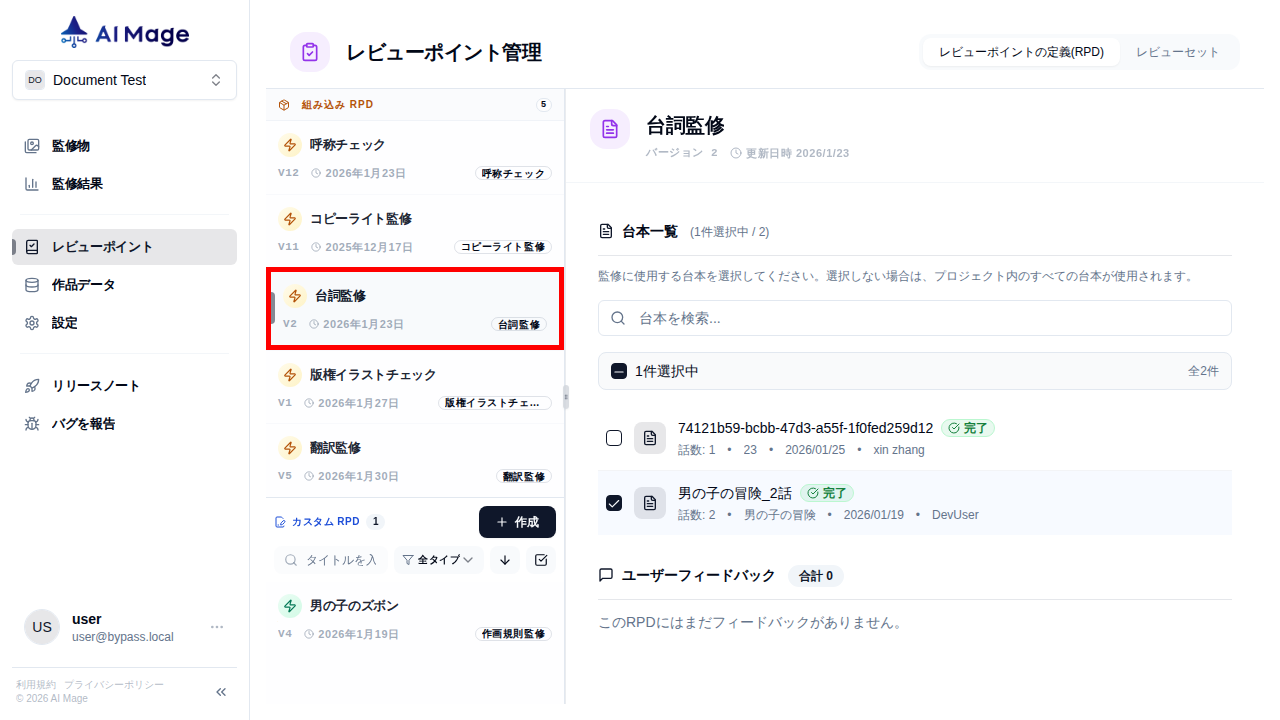Click the 翻訳監修 lightning bolt icon

pyautogui.click(x=290, y=447)
